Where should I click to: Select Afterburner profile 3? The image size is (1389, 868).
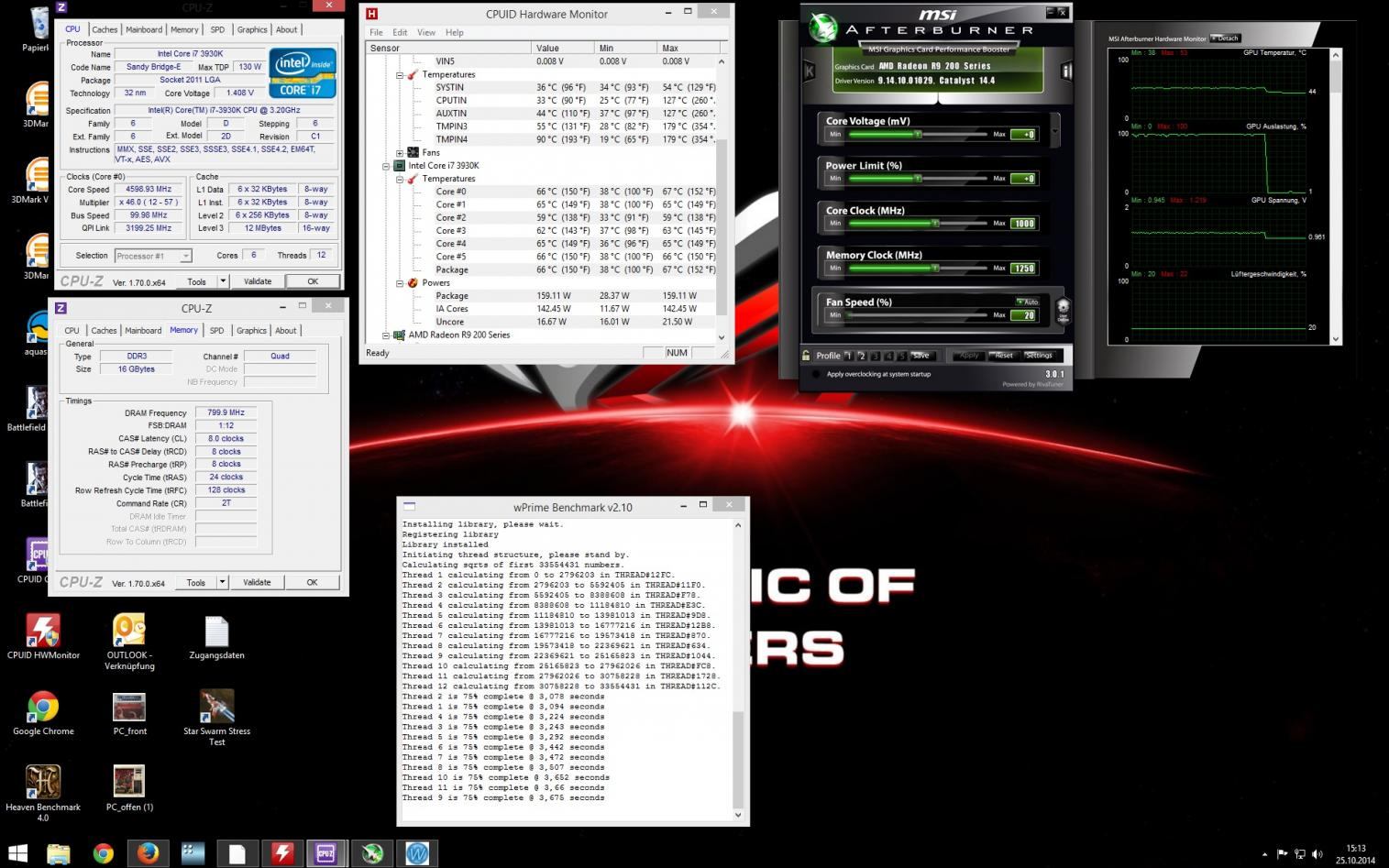point(876,356)
